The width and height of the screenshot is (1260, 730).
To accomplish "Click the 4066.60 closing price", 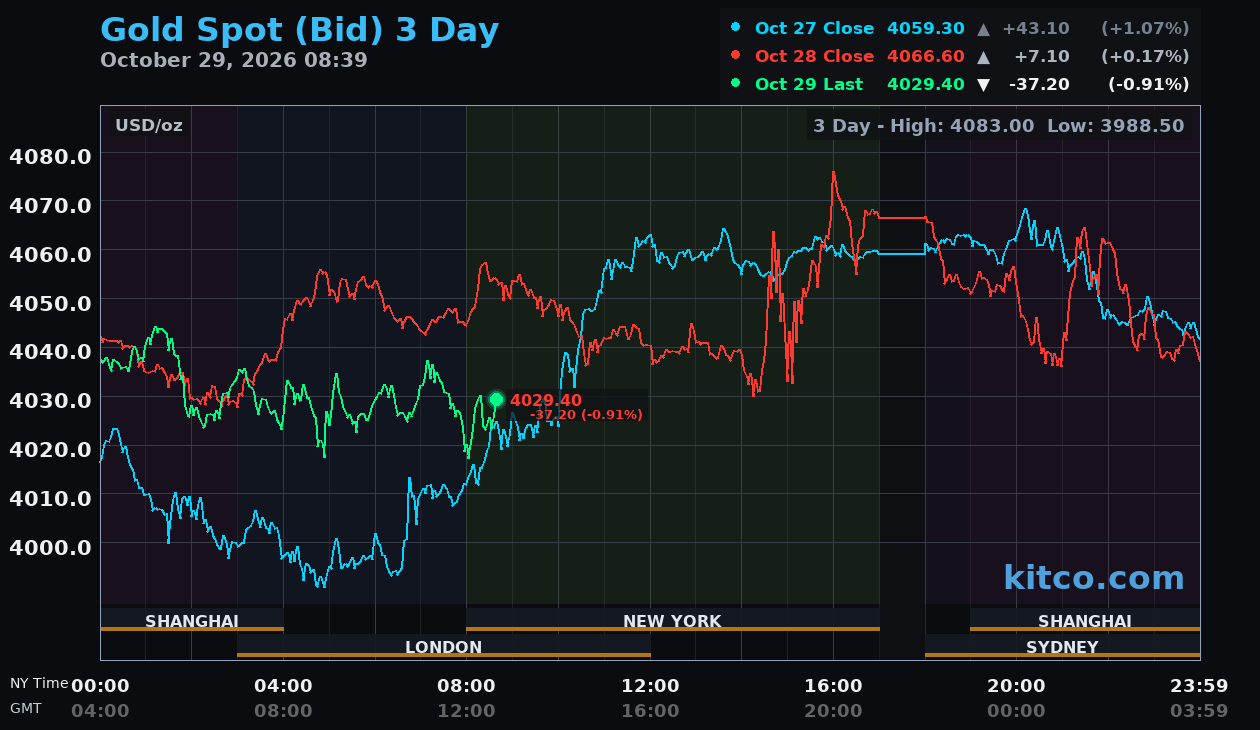I will (926, 56).
